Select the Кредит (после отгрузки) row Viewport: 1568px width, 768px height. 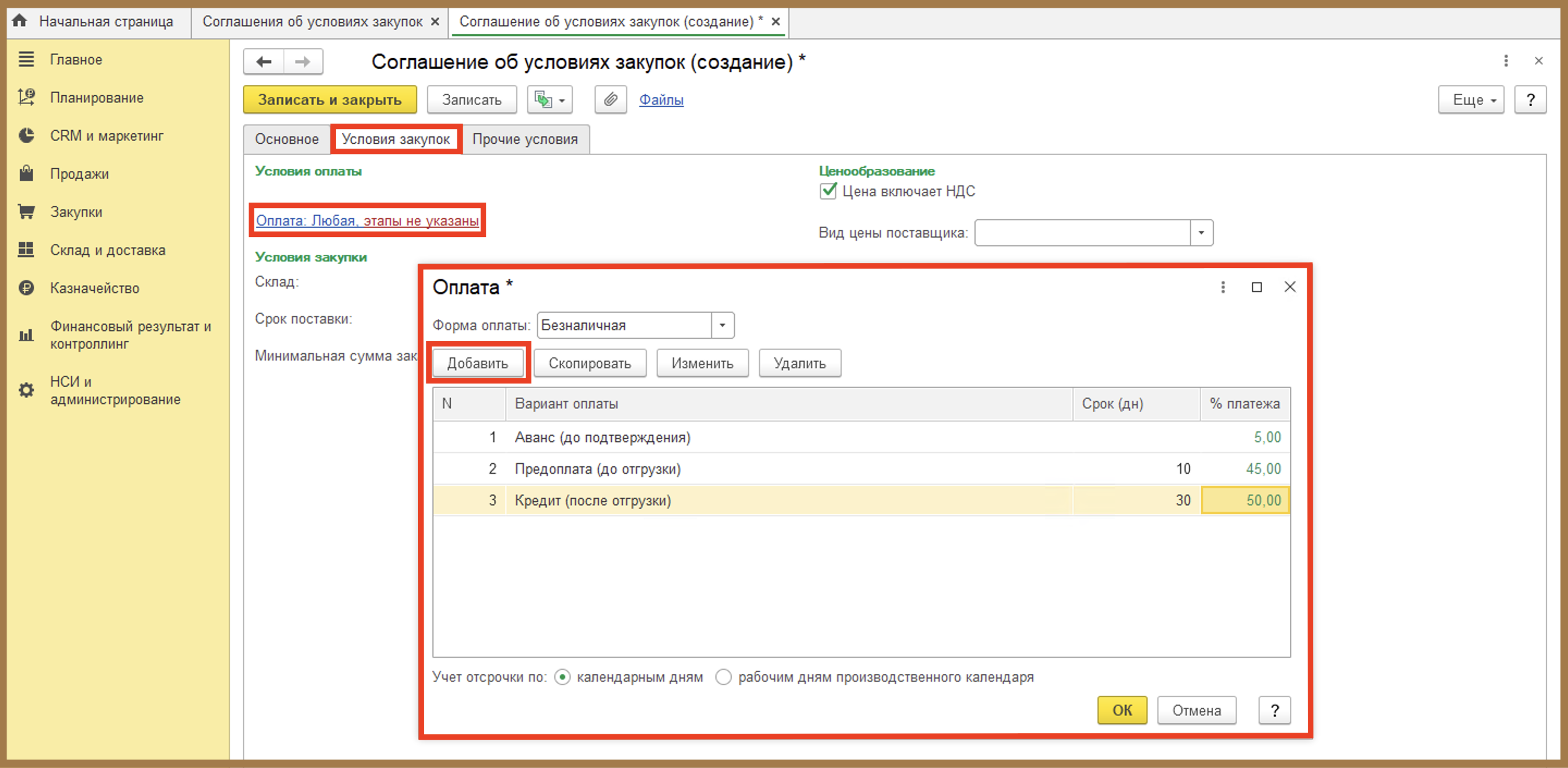[x=861, y=501]
